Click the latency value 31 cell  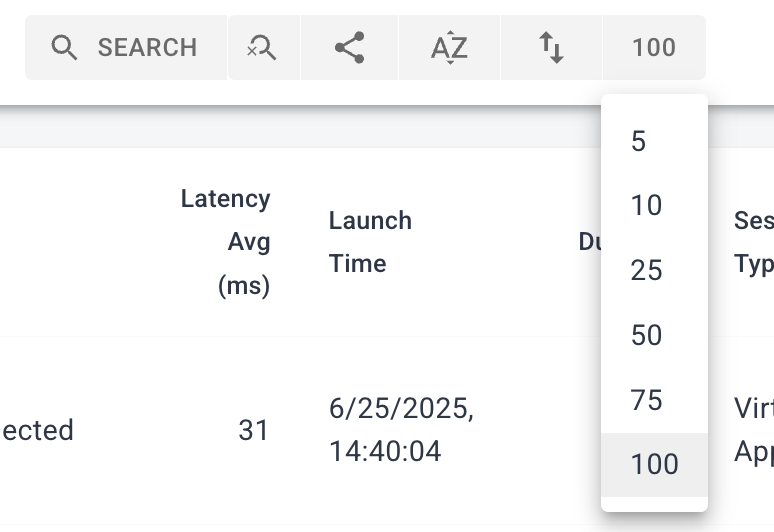click(x=253, y=430)
